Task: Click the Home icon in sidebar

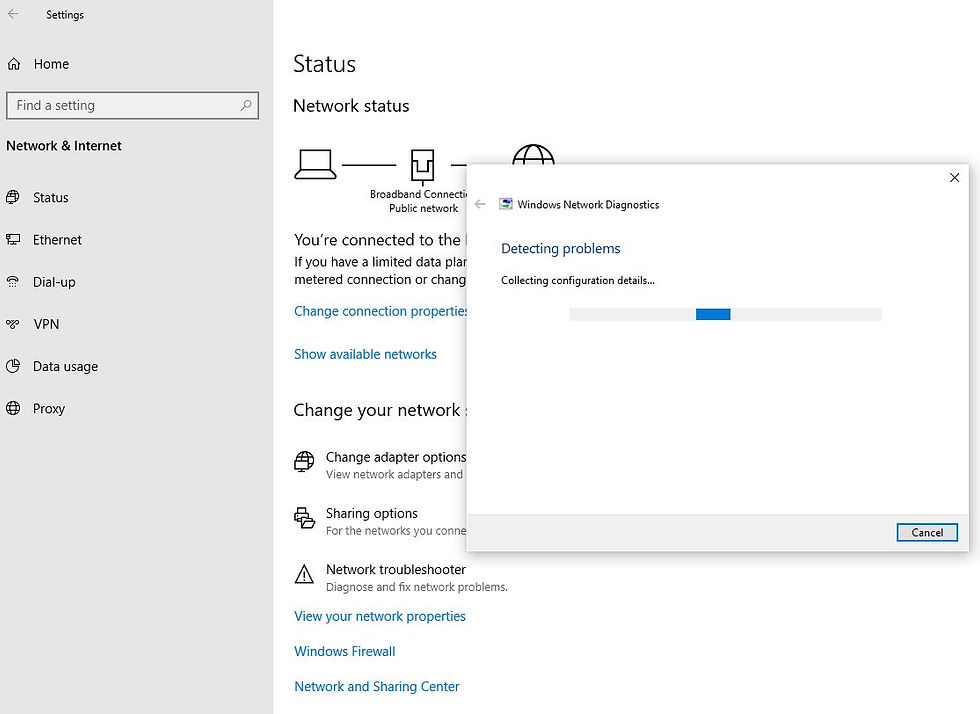Action: 14,64
